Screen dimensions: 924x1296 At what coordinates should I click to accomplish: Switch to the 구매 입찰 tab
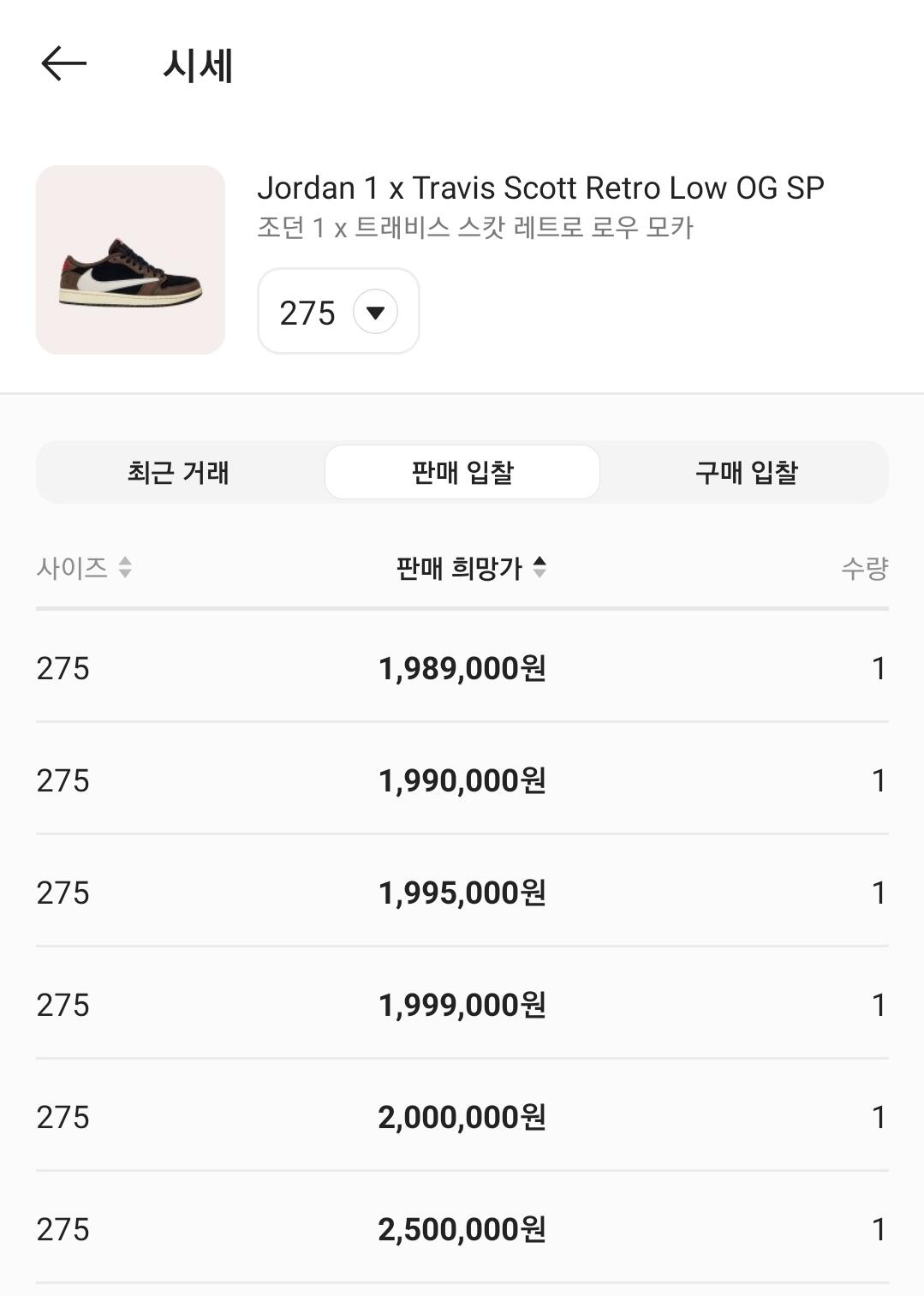746,472
